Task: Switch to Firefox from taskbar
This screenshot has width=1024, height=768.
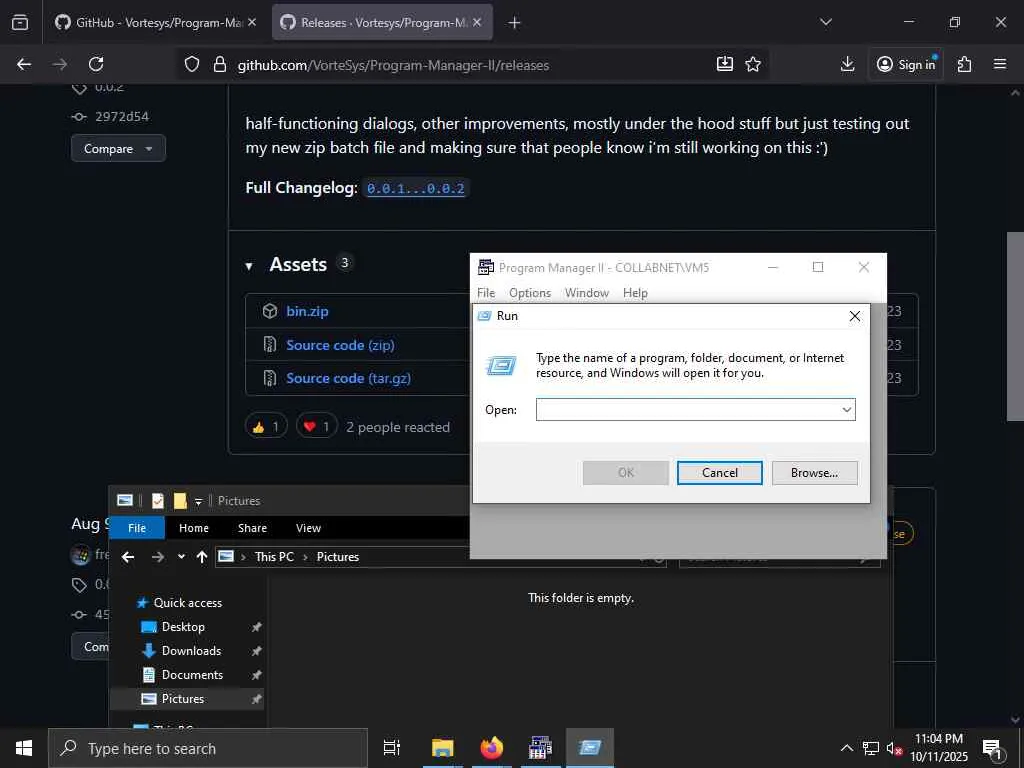Action: (x=492, y=748)
